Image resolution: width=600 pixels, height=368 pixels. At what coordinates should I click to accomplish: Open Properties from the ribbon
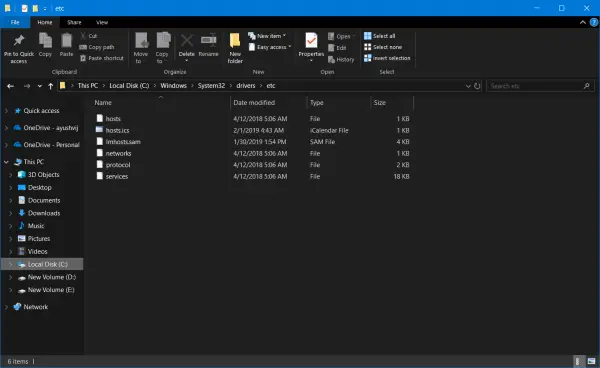(311, 47)
